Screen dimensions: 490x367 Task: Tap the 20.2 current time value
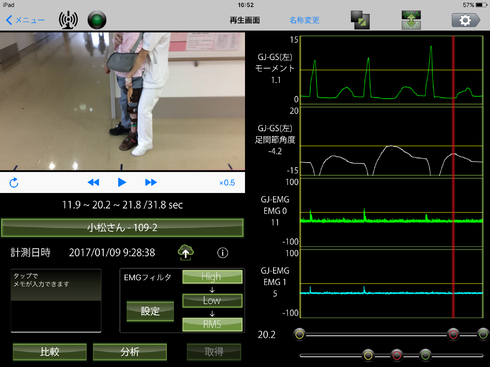267,335
